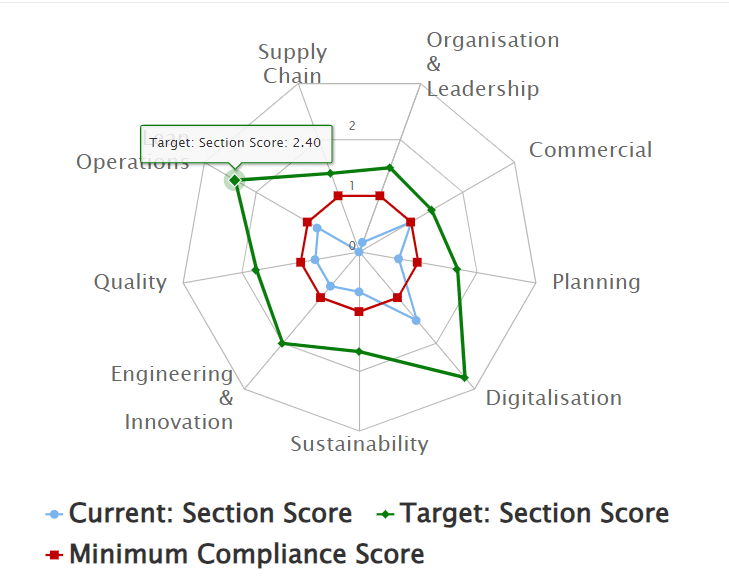The image size is (729, 588).
Task: Toggle Target: Section Score legend entry
Action: coord(523,514)
